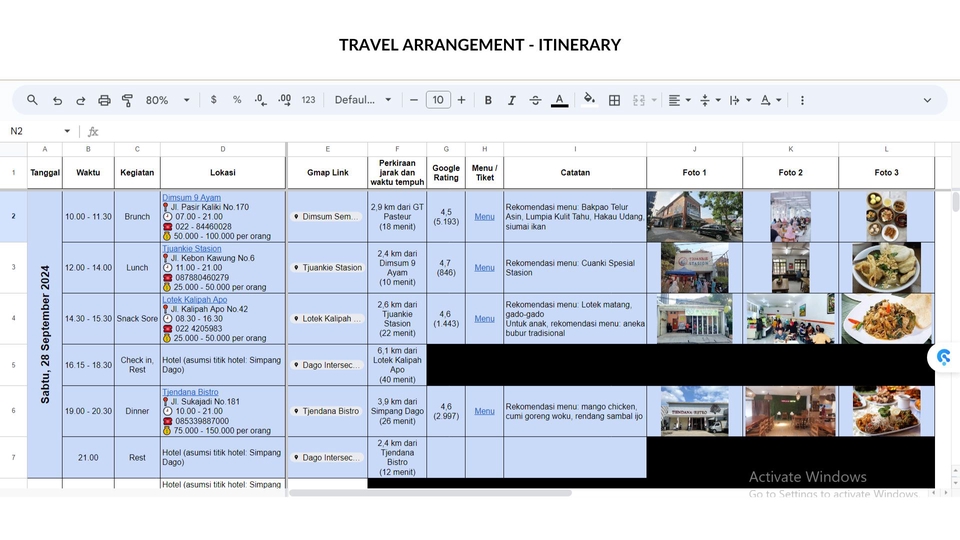The height and width of the screenshot is (540, 960).
Task: Select the 10.00 - 11.30 time cell
Action: click(x=88, y=216)
